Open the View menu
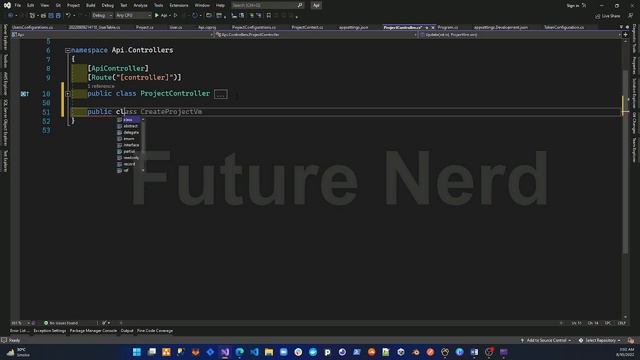 point(44,5)
